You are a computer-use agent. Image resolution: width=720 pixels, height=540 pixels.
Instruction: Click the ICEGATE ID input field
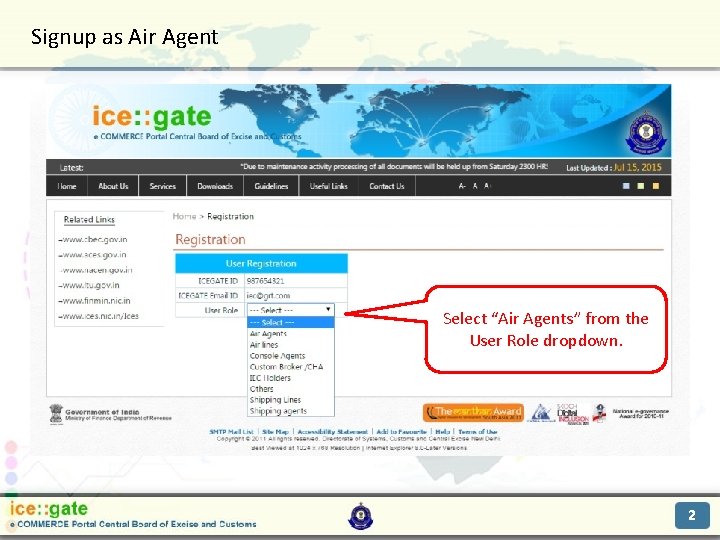coord(296,281)
